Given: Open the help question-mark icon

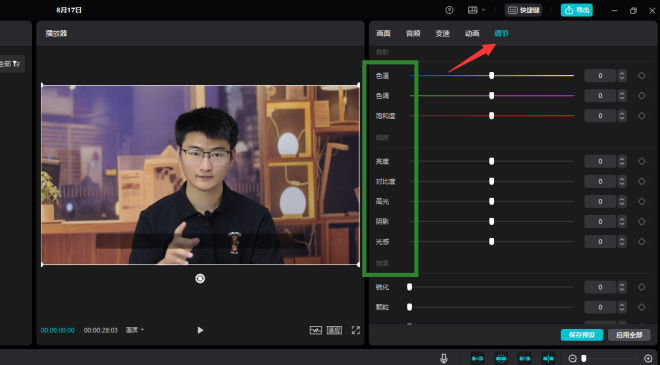Looking at the screenshot, I should (x=449, y=10).
